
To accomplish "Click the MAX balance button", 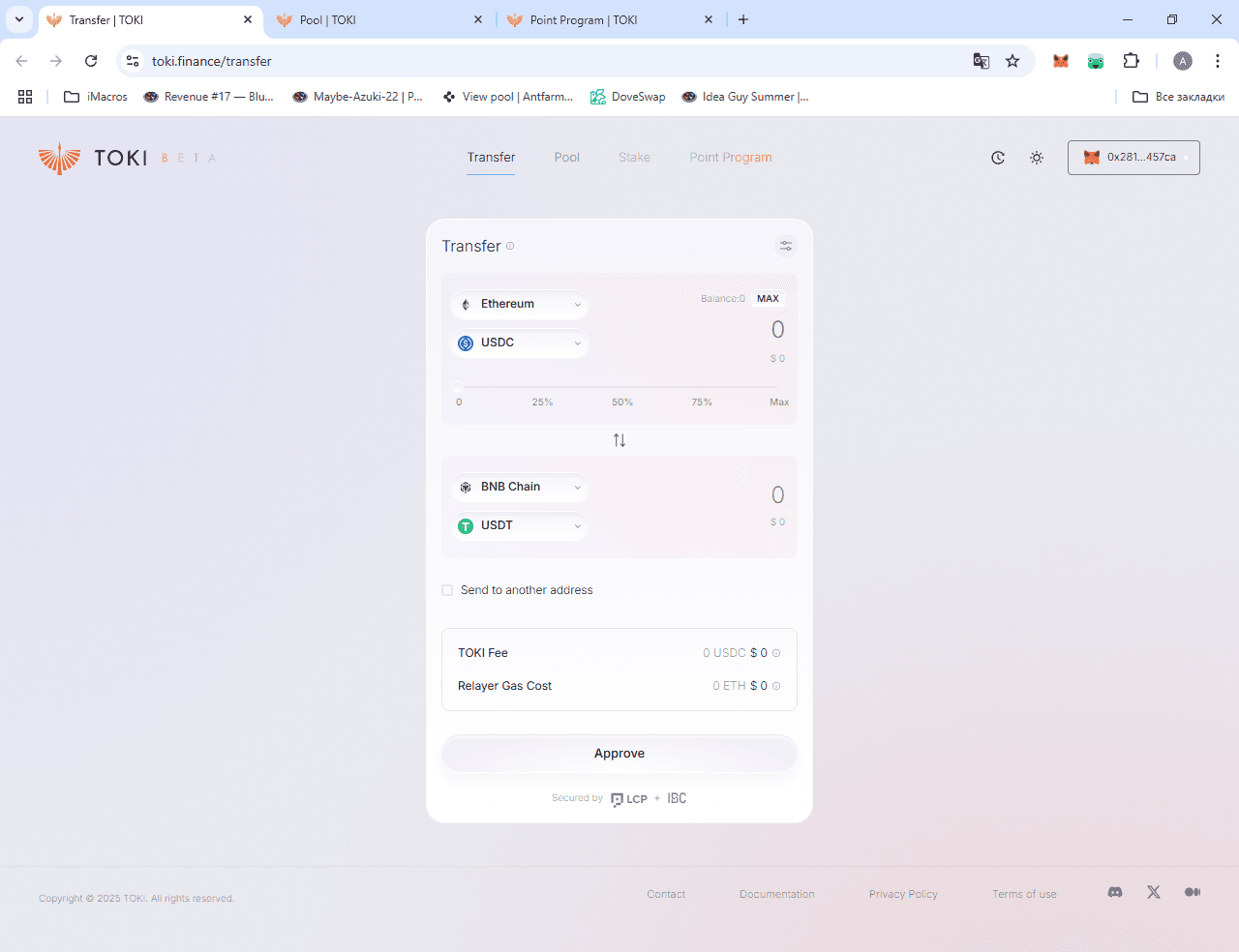I will coord(768,299).
